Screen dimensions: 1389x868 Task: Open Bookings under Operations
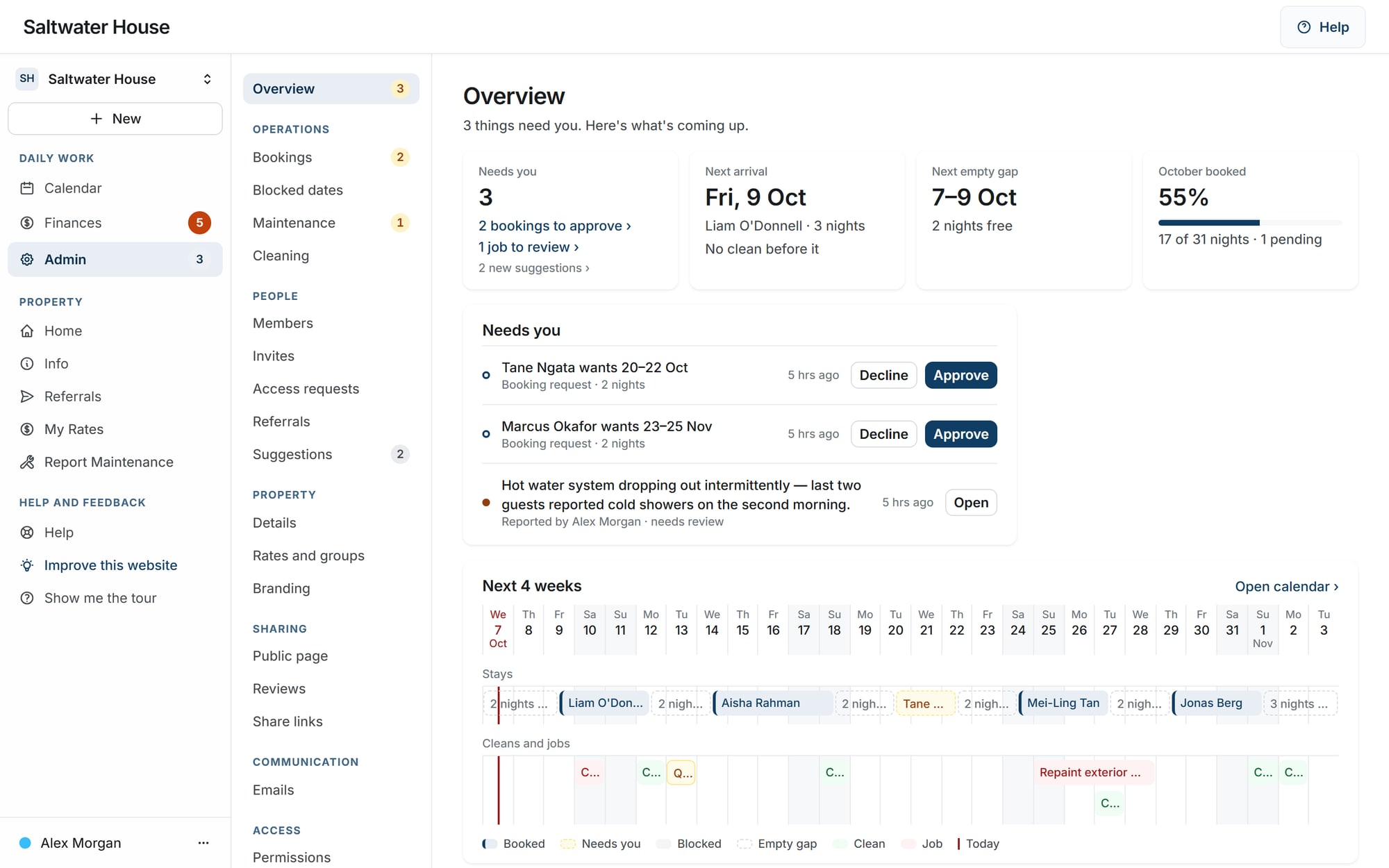pos(331,158)
